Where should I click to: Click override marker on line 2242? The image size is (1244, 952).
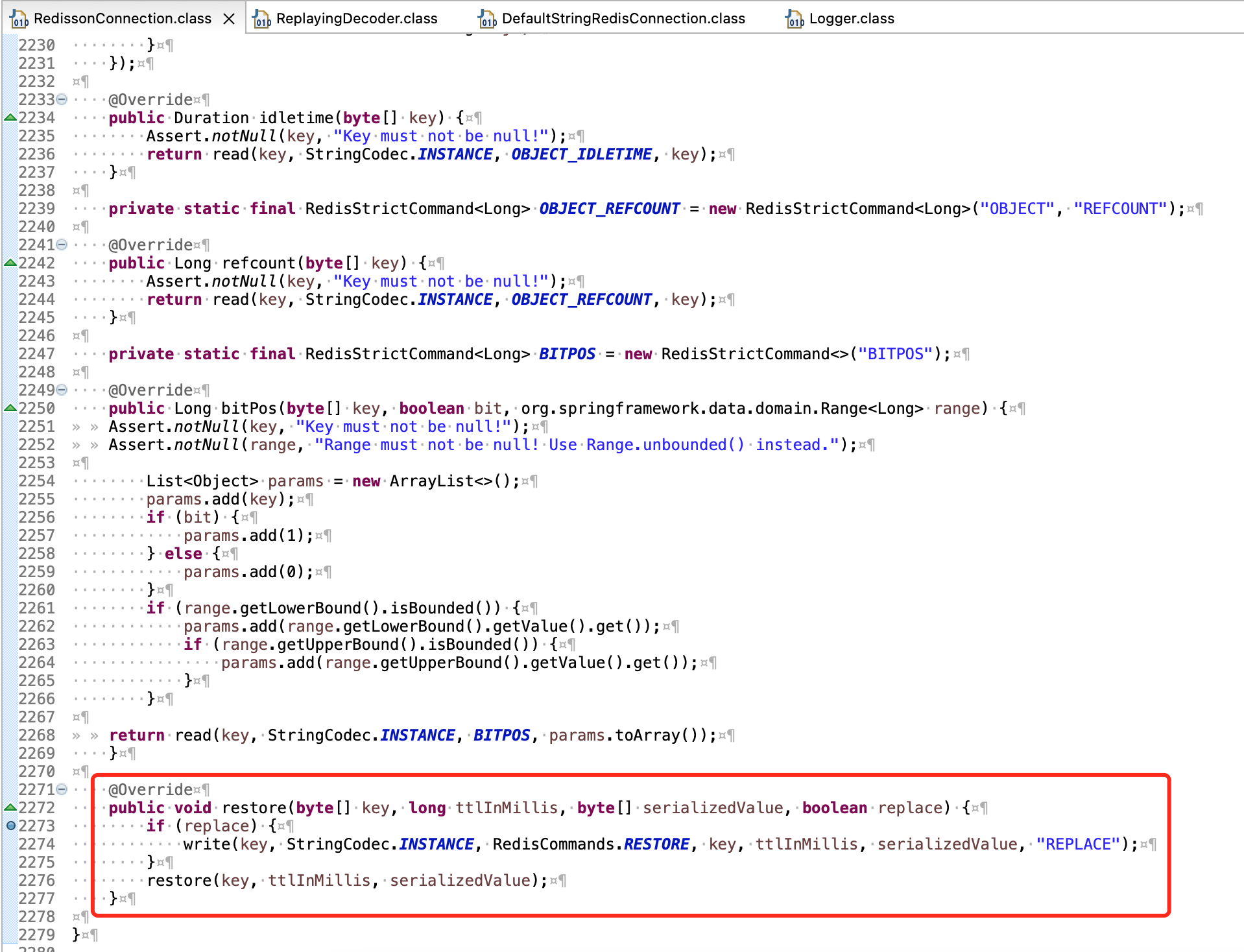point(10,263)
